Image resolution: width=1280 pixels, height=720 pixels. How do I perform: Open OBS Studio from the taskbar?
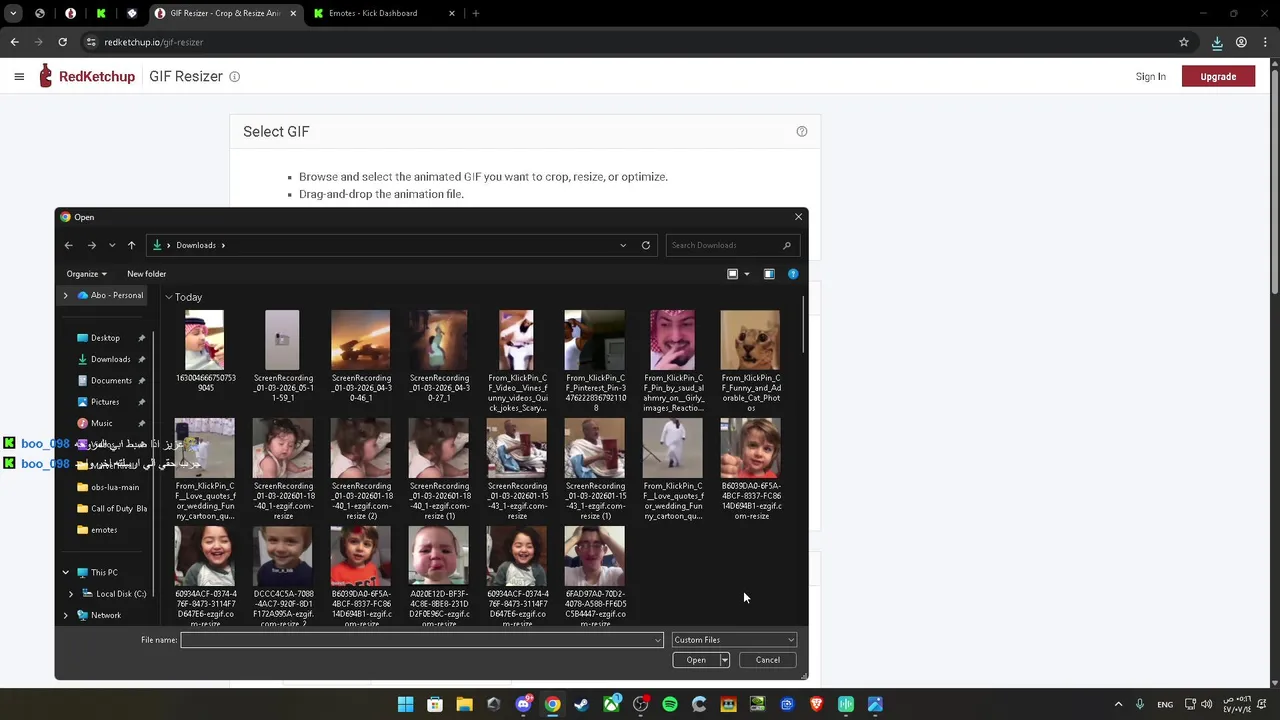[640, 704]
